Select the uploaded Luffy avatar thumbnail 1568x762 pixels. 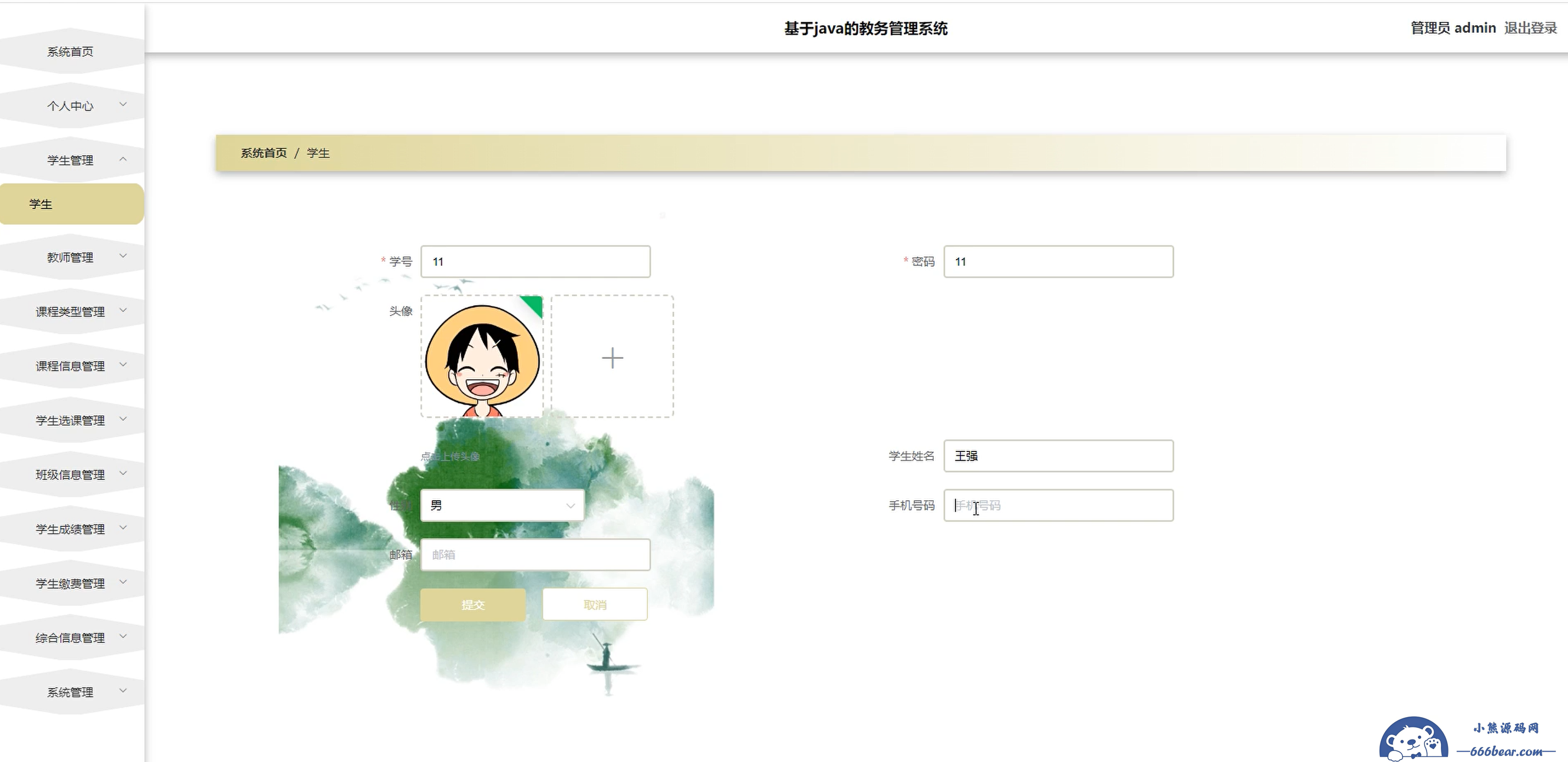click(482, 357)
